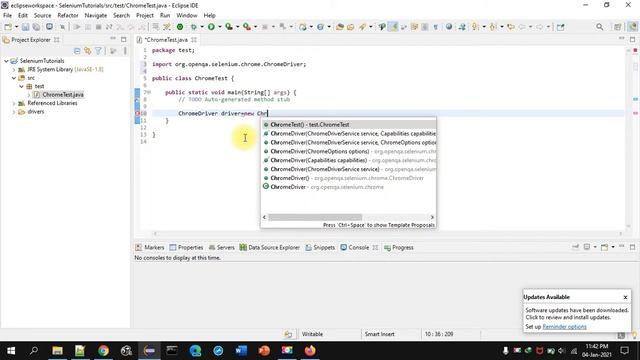Open Project Explorer view menu dots

pos(125,51)
